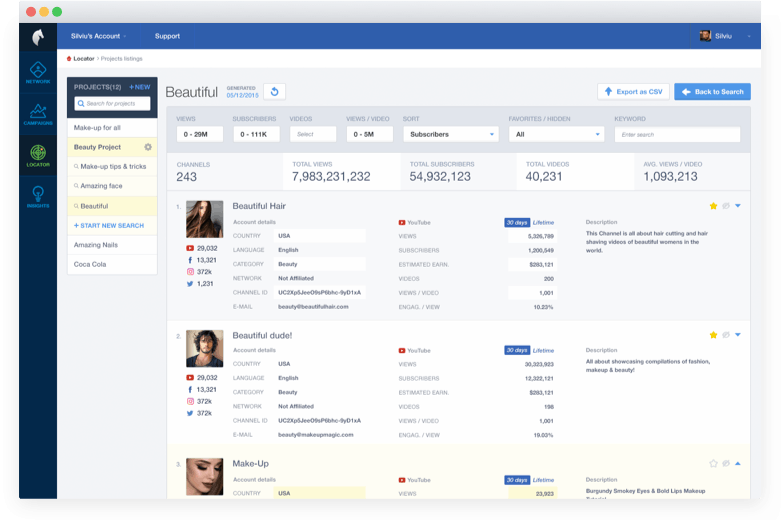This screenshot has height=523, width=781.
Task: Click YouTube icon count for Beautiful dude!
Action: [x=202, y=378]
